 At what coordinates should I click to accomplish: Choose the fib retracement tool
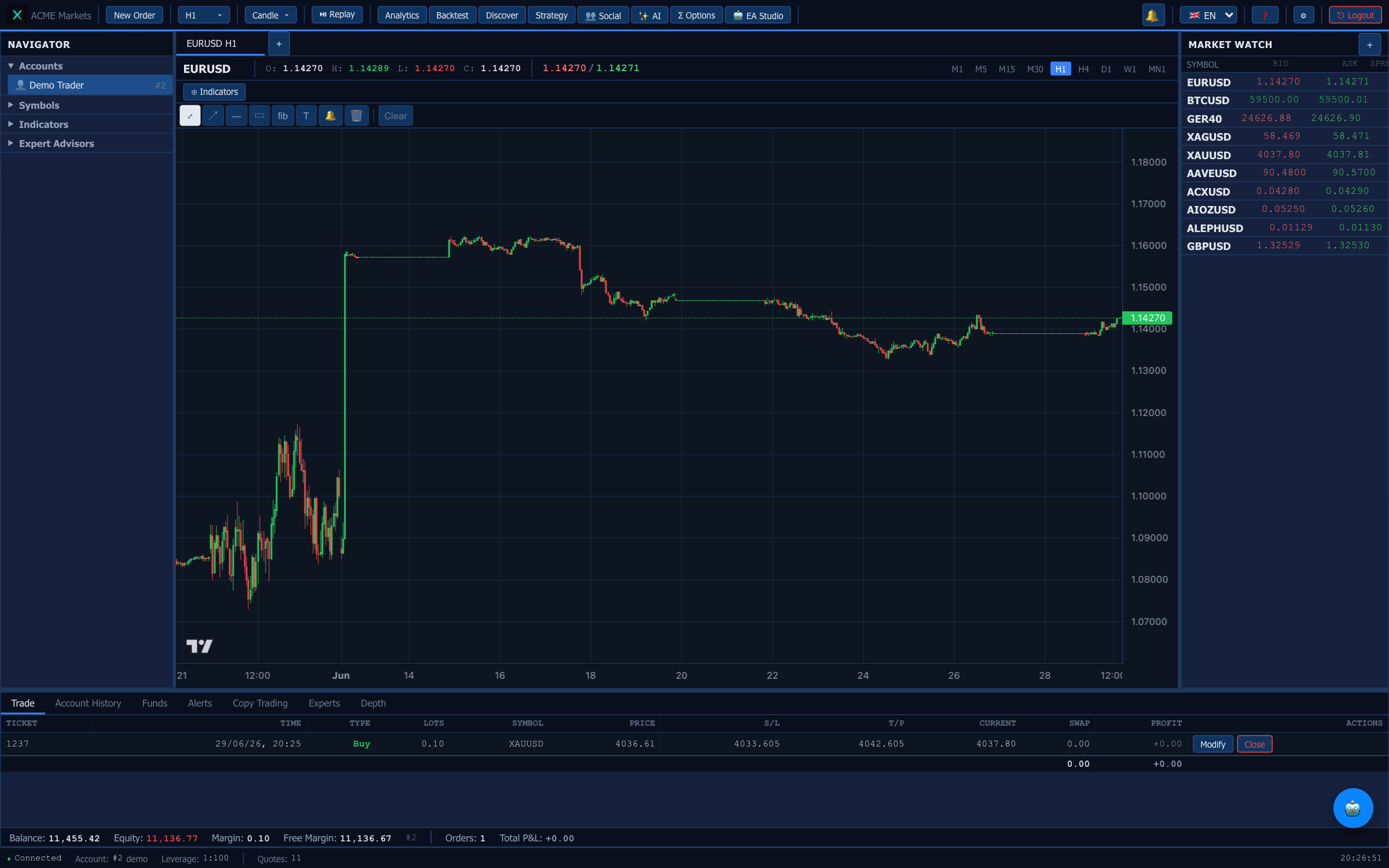point(282,116)
